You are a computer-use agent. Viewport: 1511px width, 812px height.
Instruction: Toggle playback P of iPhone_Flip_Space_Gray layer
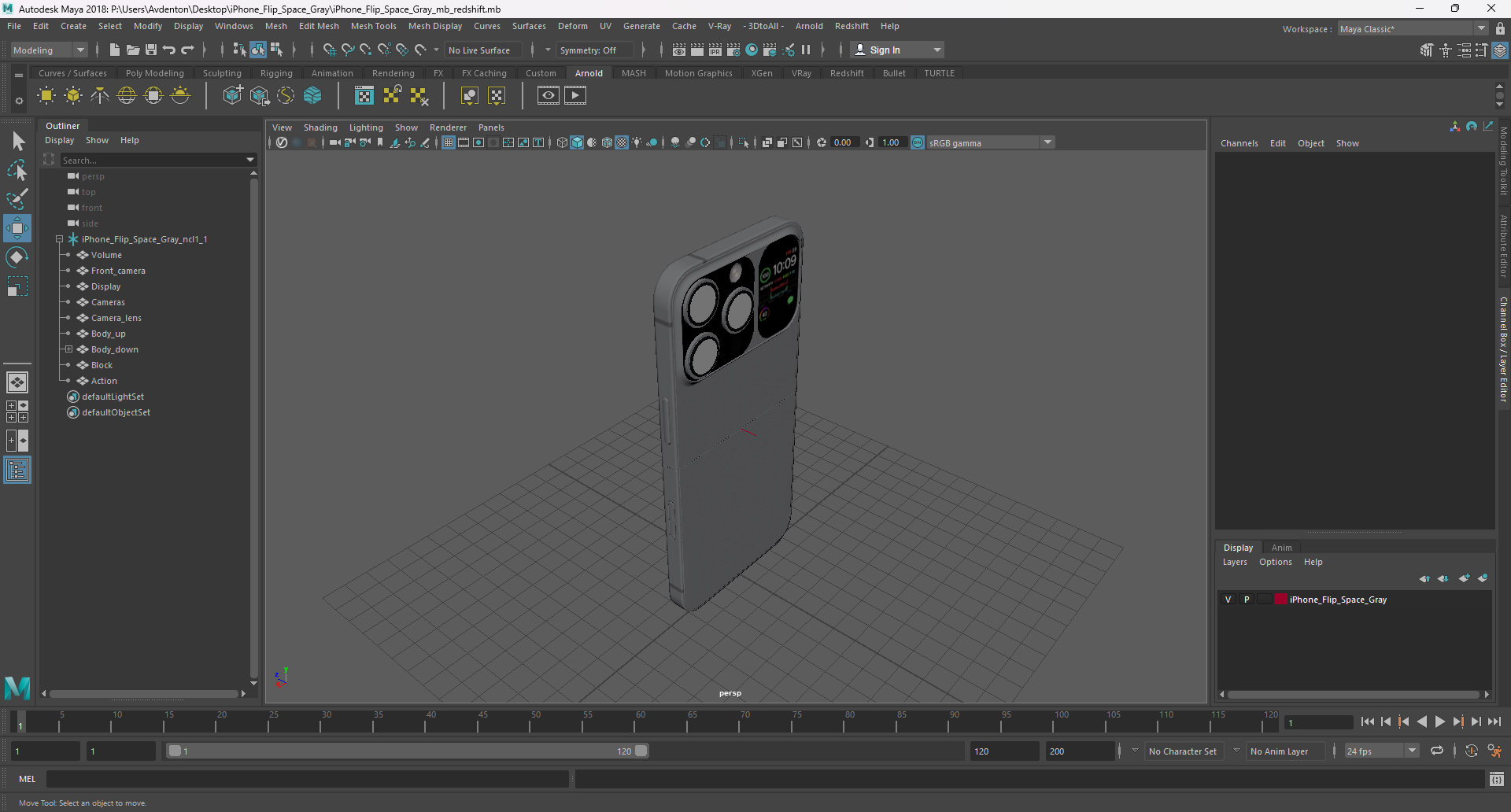(x=1247, y=600)
